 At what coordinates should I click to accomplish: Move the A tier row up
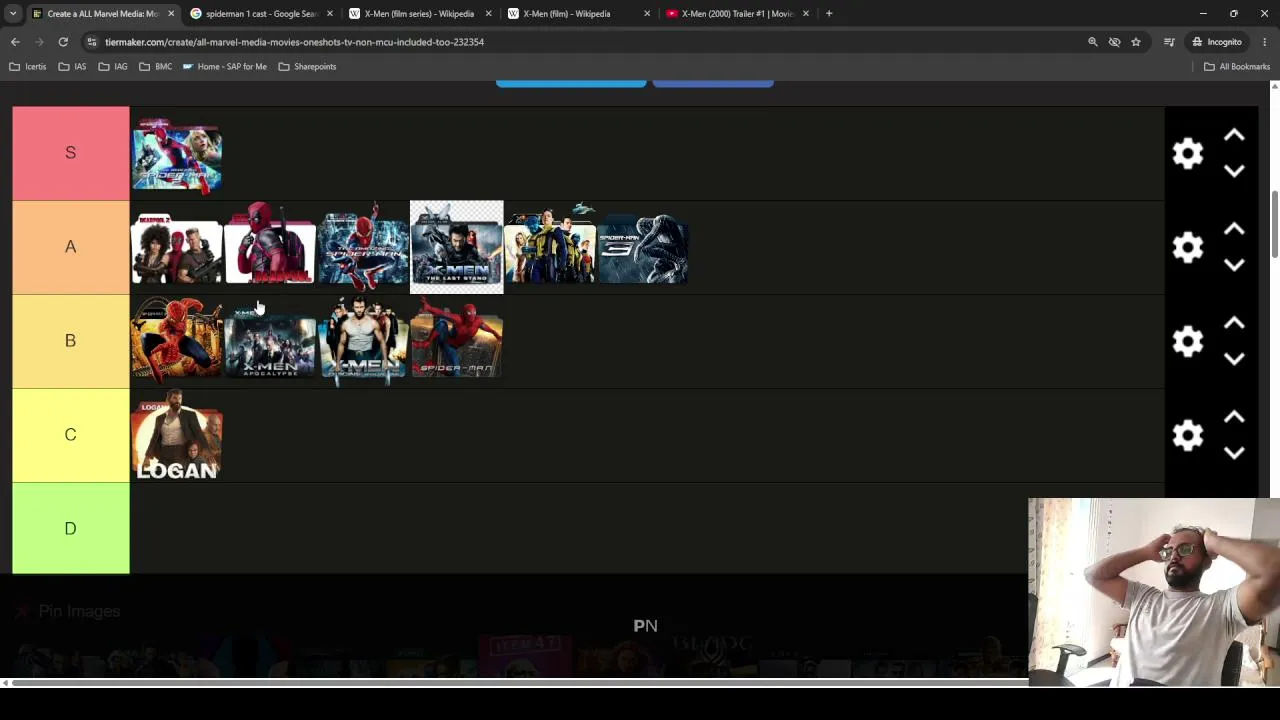pos(1234,229)
